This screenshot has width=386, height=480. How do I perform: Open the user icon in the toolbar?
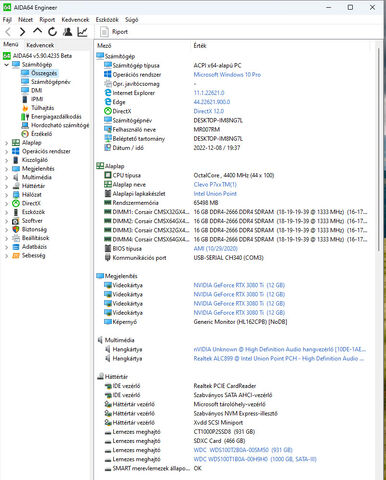(67, 32)
